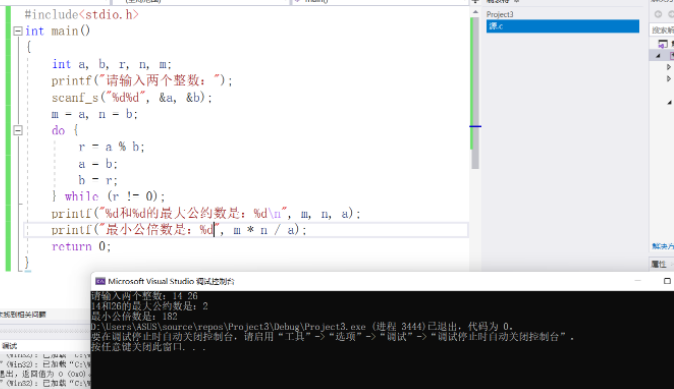Click the printf 最小公倍数 code line
674x389 pixels.
click(x=179, y=230)
